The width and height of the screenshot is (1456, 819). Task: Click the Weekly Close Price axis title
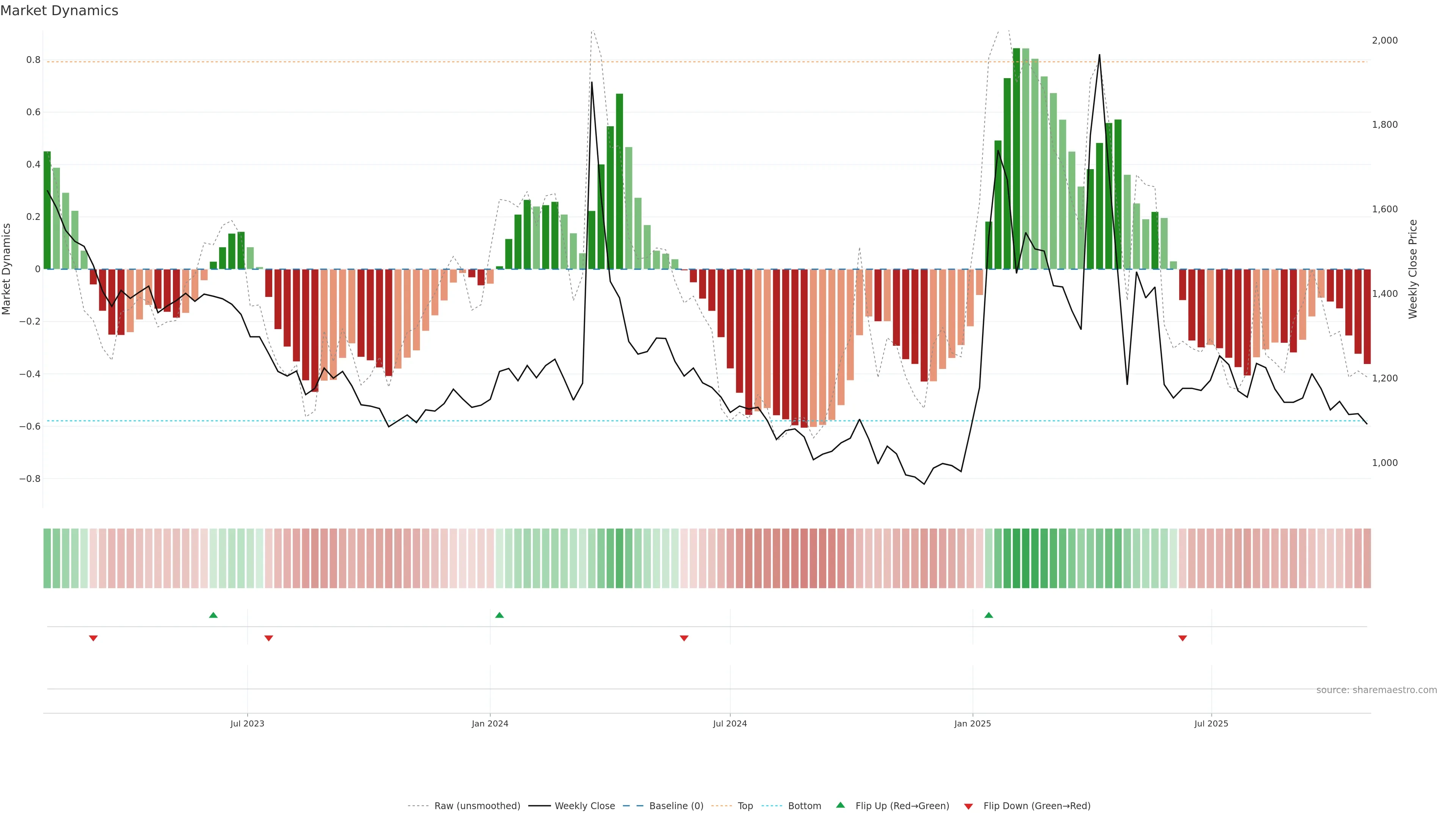1413,269
